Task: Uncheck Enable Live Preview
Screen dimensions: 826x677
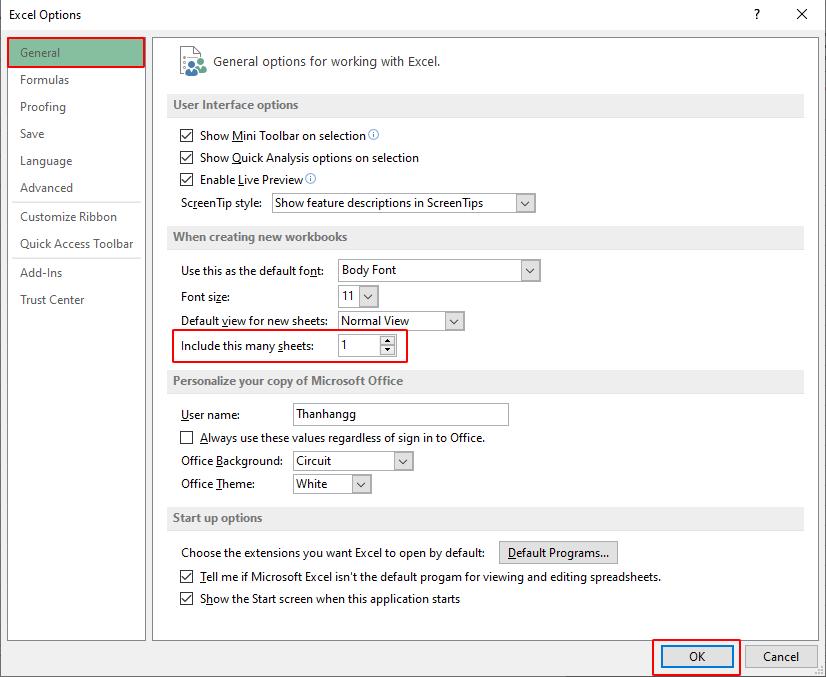Action: coord(186,179)
